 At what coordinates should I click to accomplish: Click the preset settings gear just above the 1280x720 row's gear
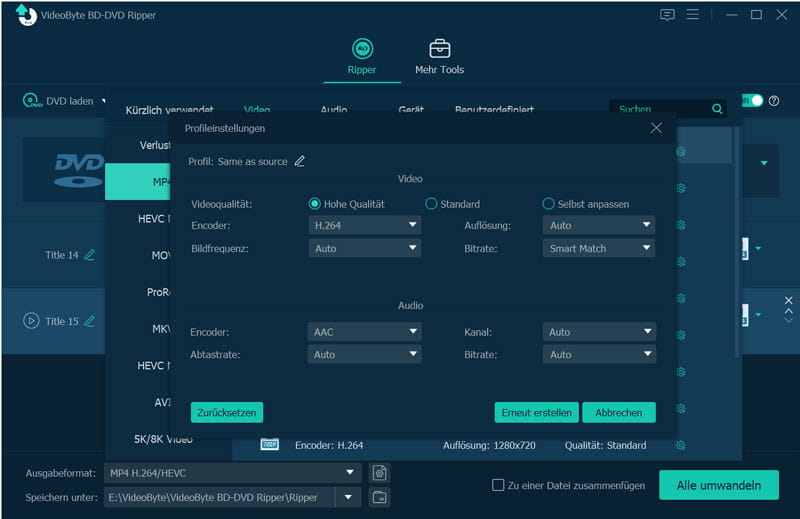coord(681,408)
